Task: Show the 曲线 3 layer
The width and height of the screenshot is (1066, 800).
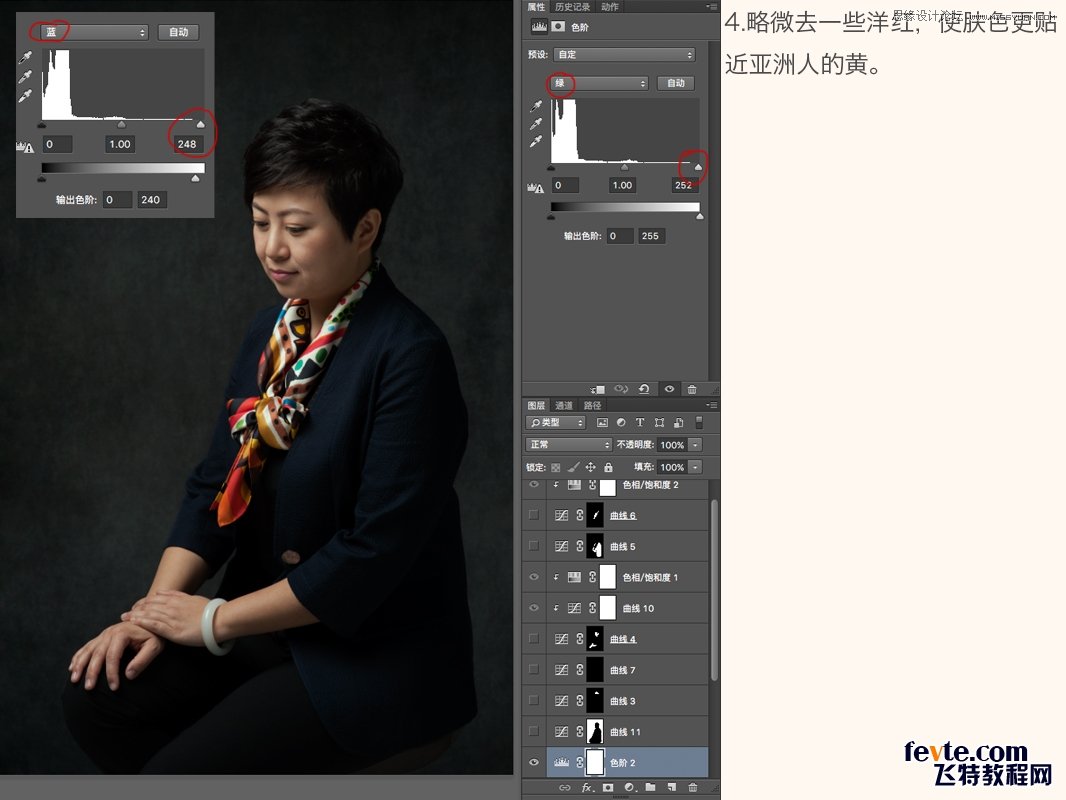Action: tap(534, 700)
